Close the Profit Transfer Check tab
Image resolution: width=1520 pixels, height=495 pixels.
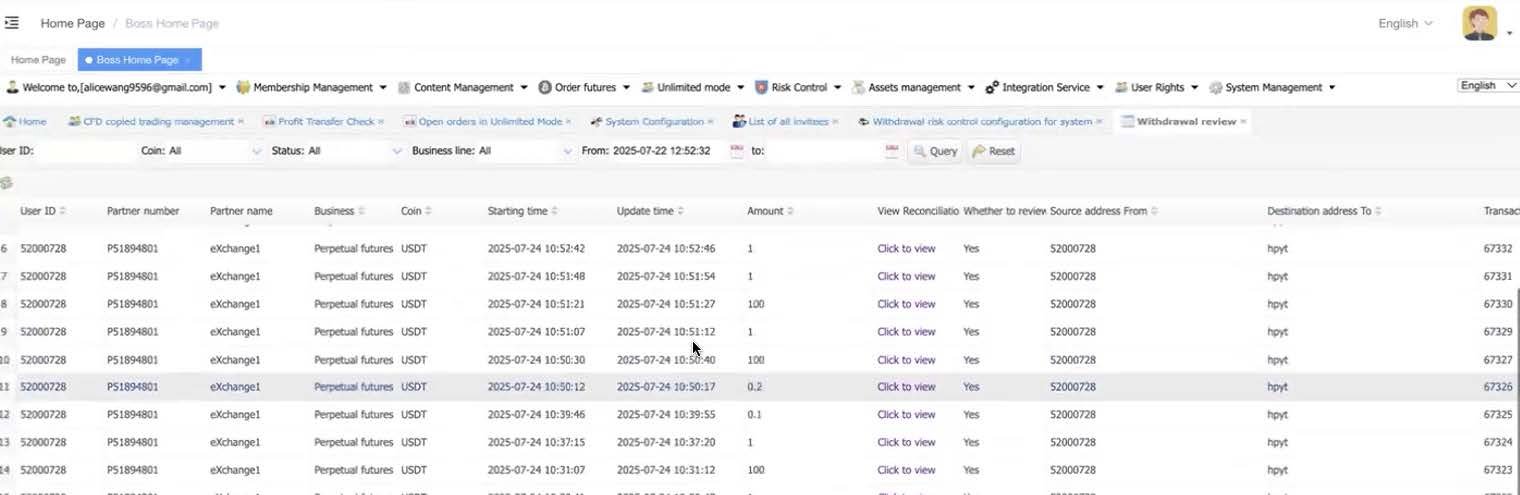[381, 122]
